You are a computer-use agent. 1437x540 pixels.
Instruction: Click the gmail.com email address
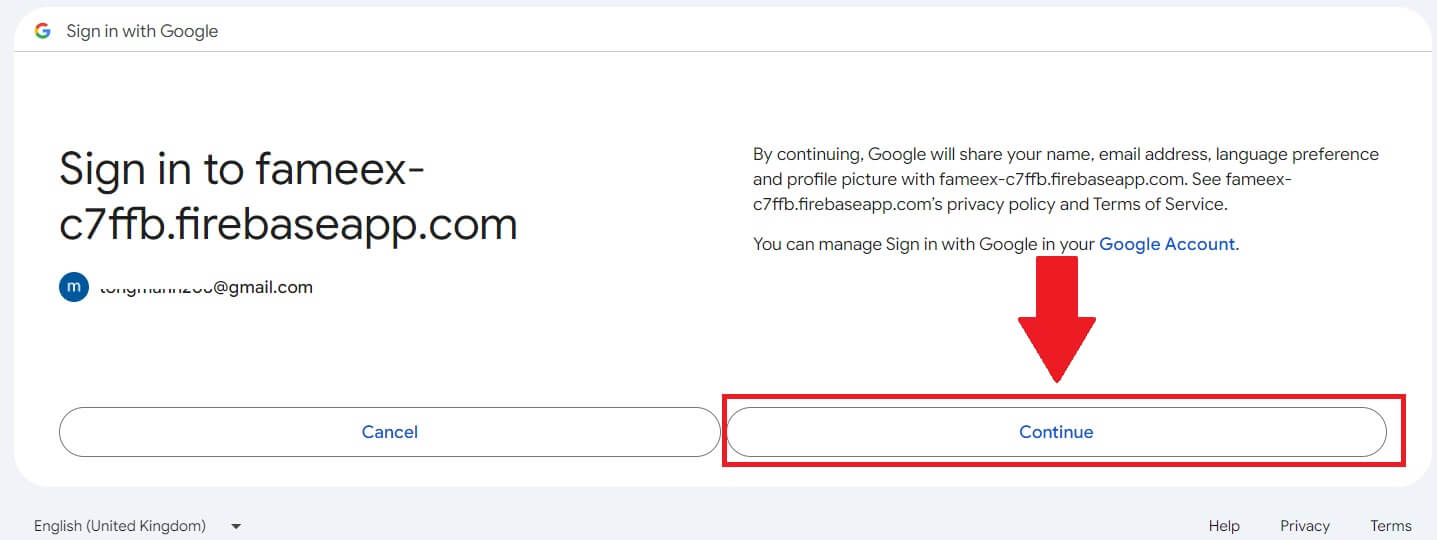click(206, 287)
